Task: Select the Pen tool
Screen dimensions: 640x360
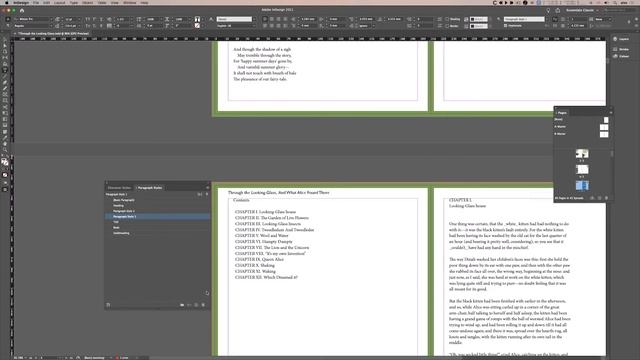Action: pos(5,82)
